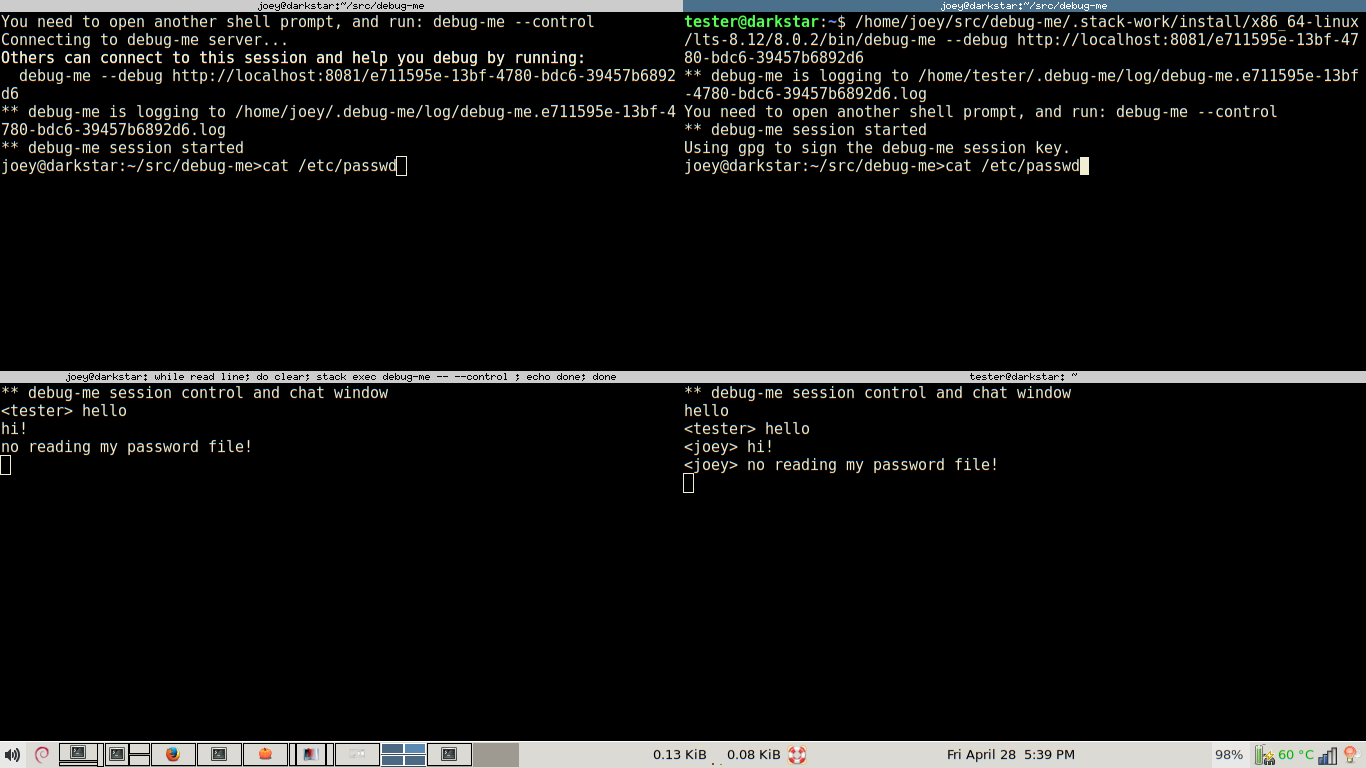Switch to the Firefox workspace in the pager
This screenshot has height=768, width=1366.
click(172, 755)
